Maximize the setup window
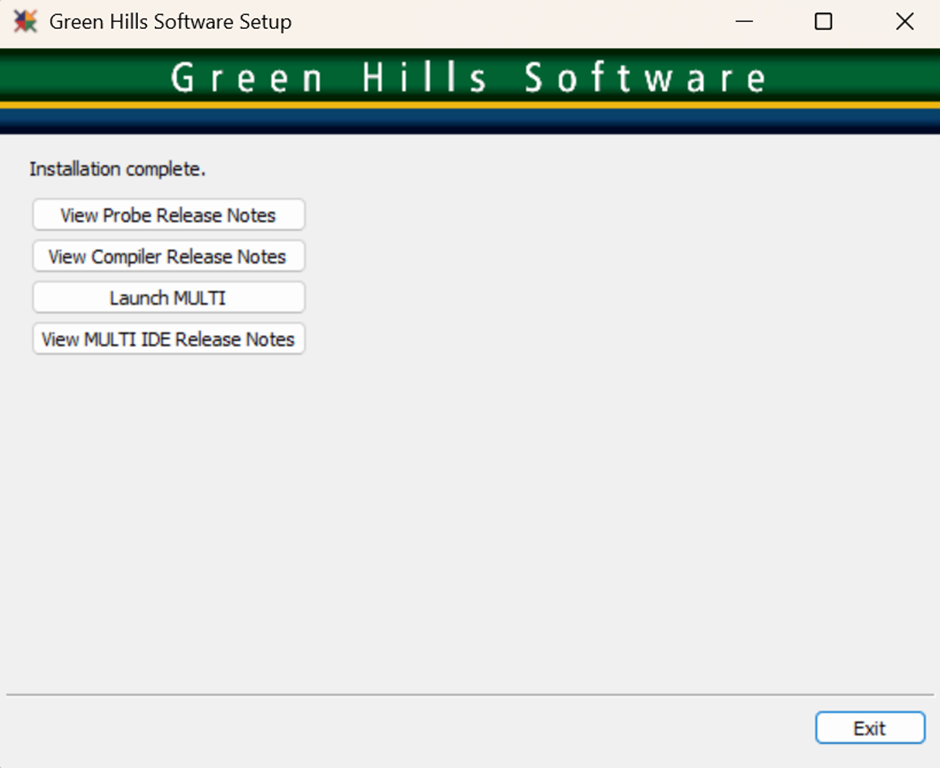940x768 pixels. (x=823, y=22)
